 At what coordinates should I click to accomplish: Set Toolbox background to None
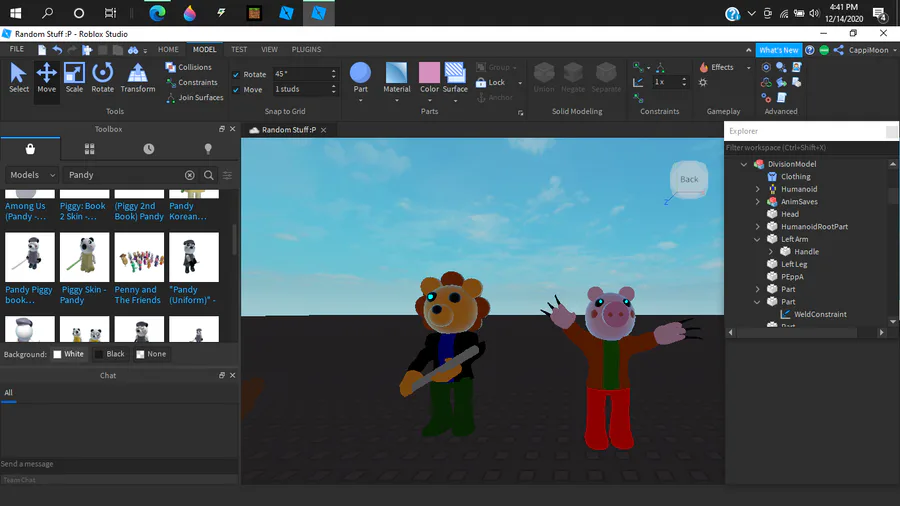tap(151, 354)
